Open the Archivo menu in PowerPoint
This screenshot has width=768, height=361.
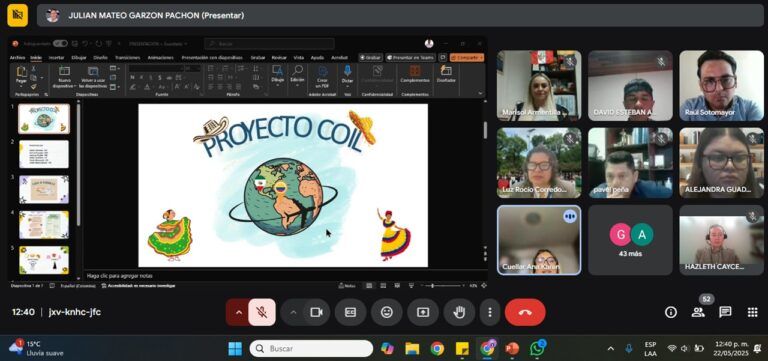click(17, 58)
